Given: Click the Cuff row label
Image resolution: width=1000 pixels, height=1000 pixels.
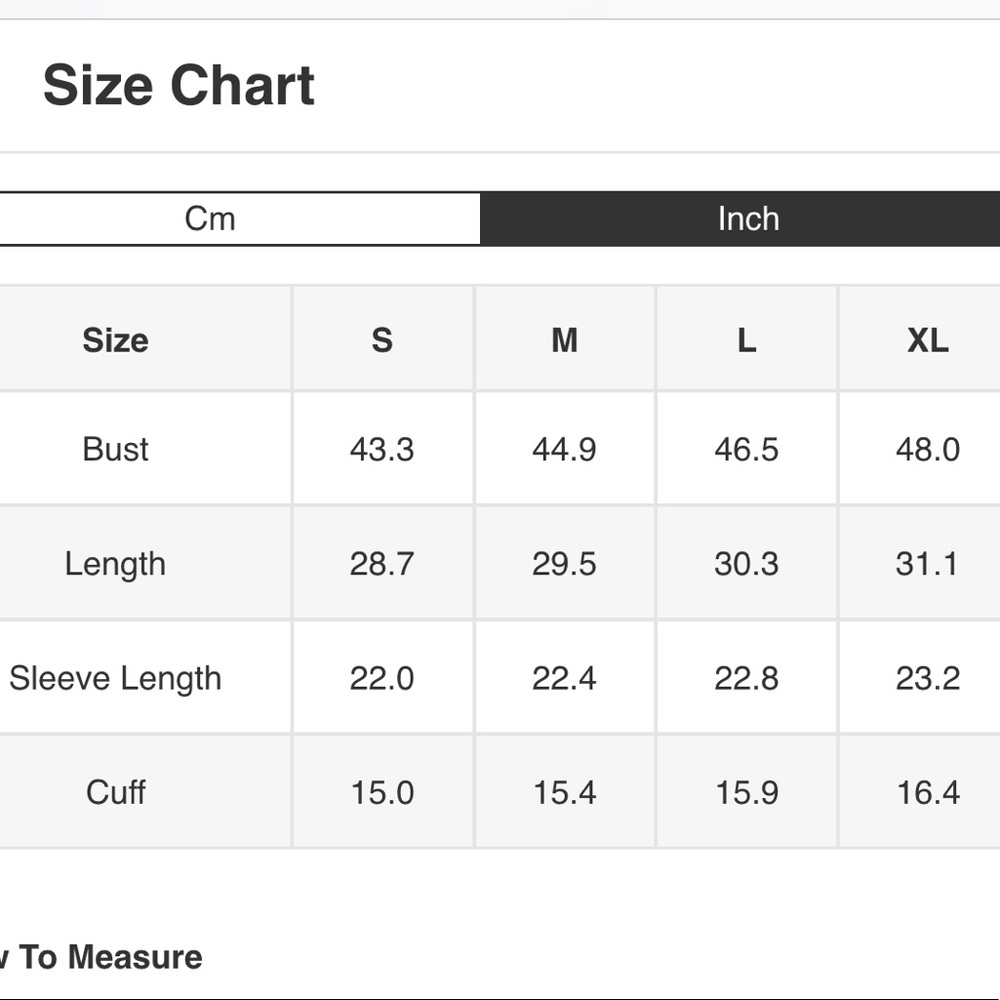Looking at the screenshot, I should click(x=115, y=792).
